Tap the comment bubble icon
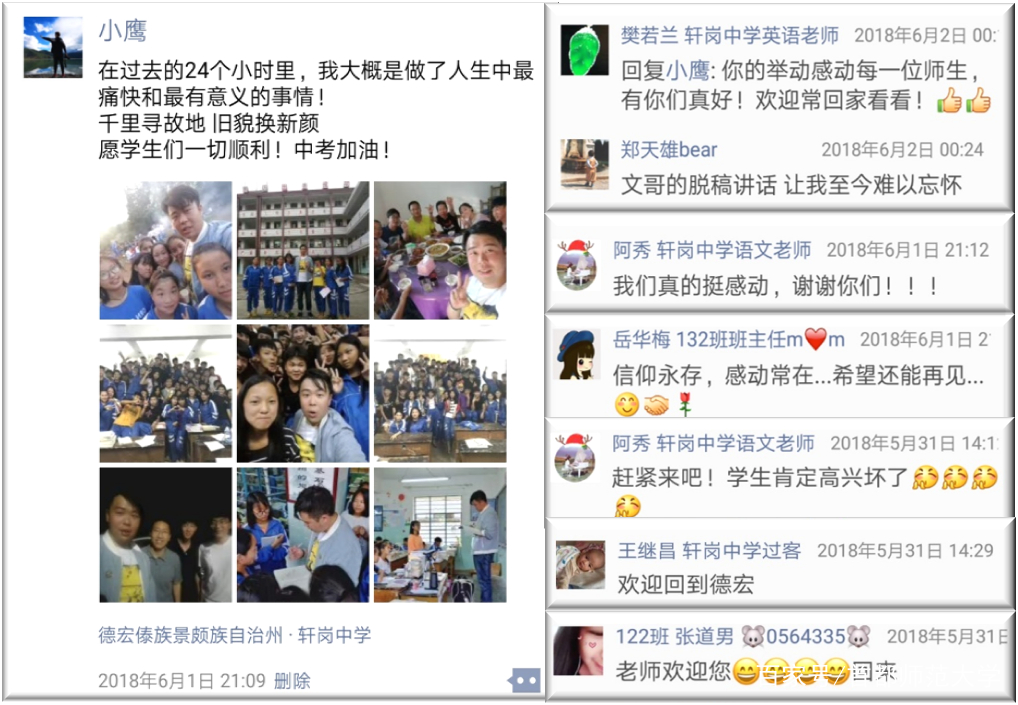The width and height of the screenshot is (1018, 705). tap(525, 681)
